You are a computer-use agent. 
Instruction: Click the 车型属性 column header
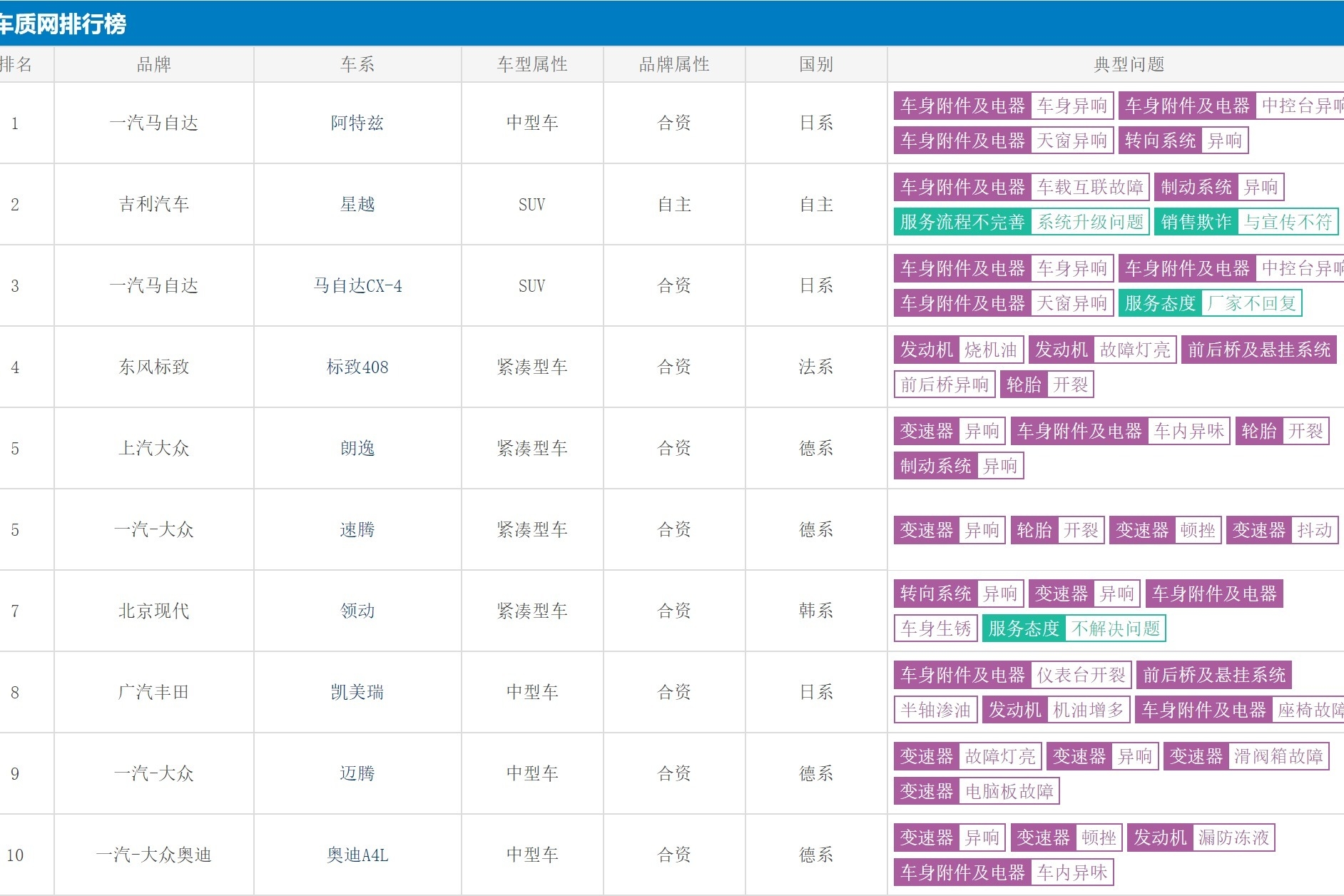tap(532, 65)
